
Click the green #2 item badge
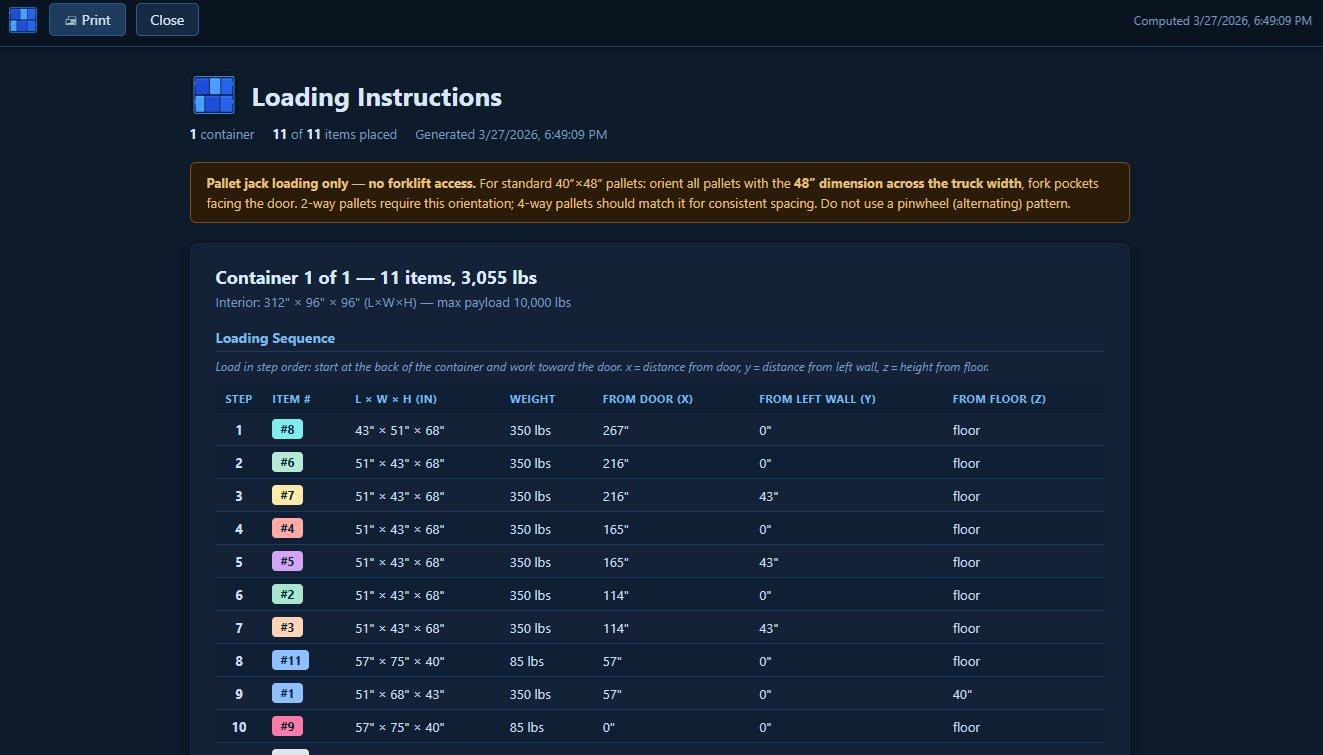[x=287, y=593]
